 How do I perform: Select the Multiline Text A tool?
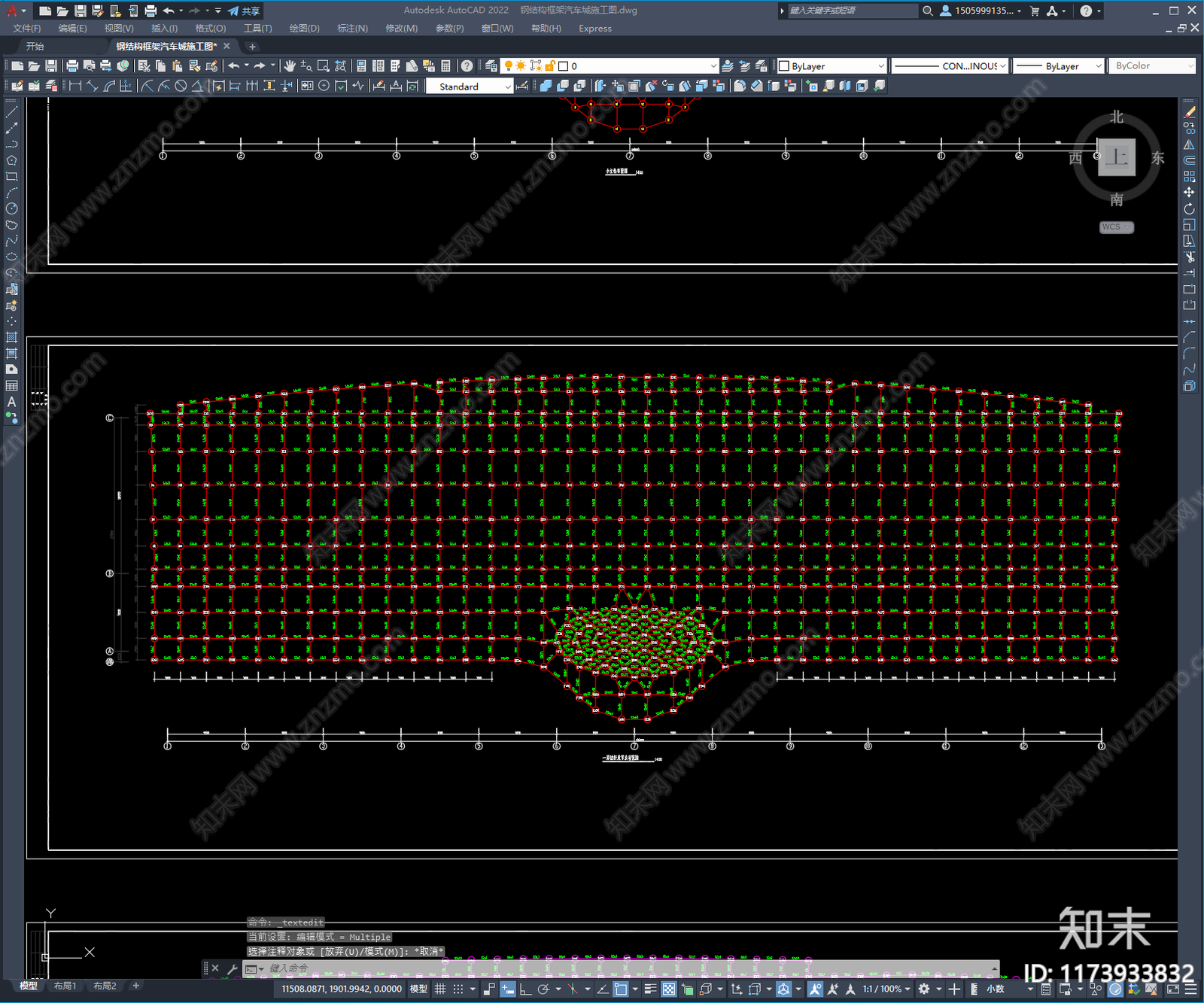pyautogui.click(x=11, y=402)
